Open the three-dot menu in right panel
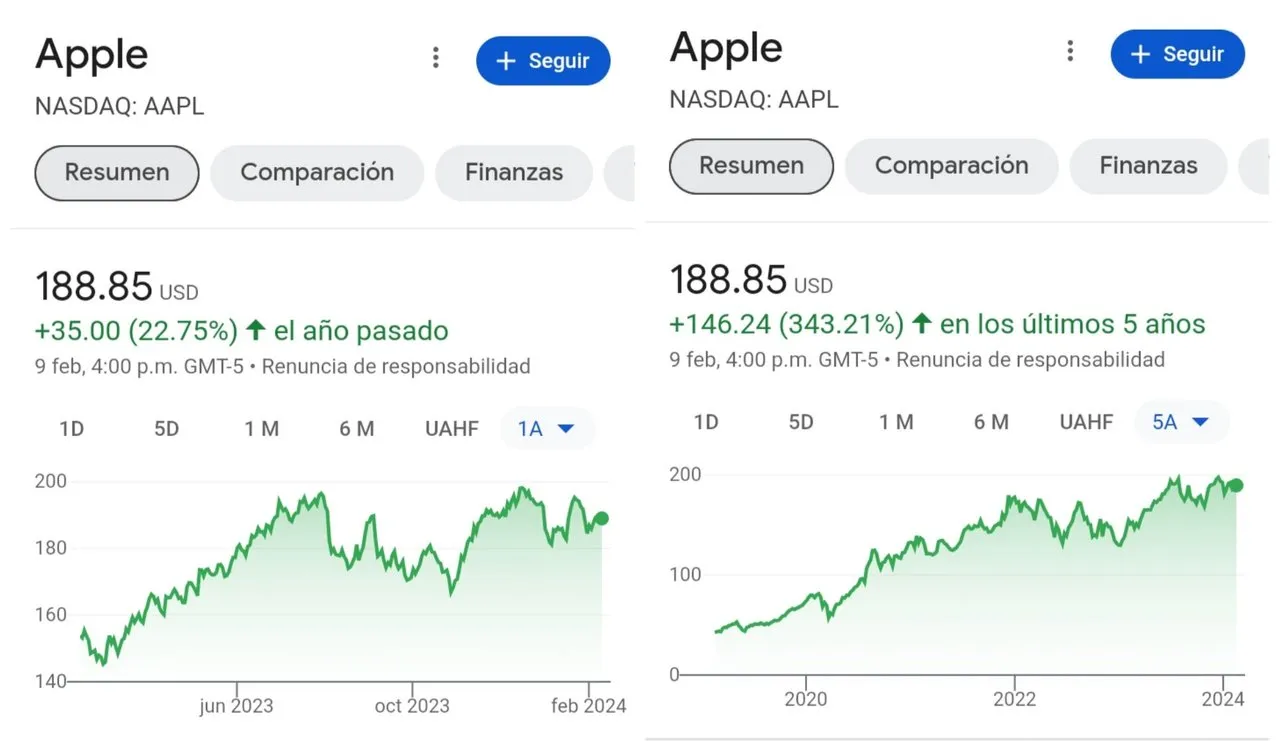This screenshot has width=1280, height=741. click(x=1070, y=51)
